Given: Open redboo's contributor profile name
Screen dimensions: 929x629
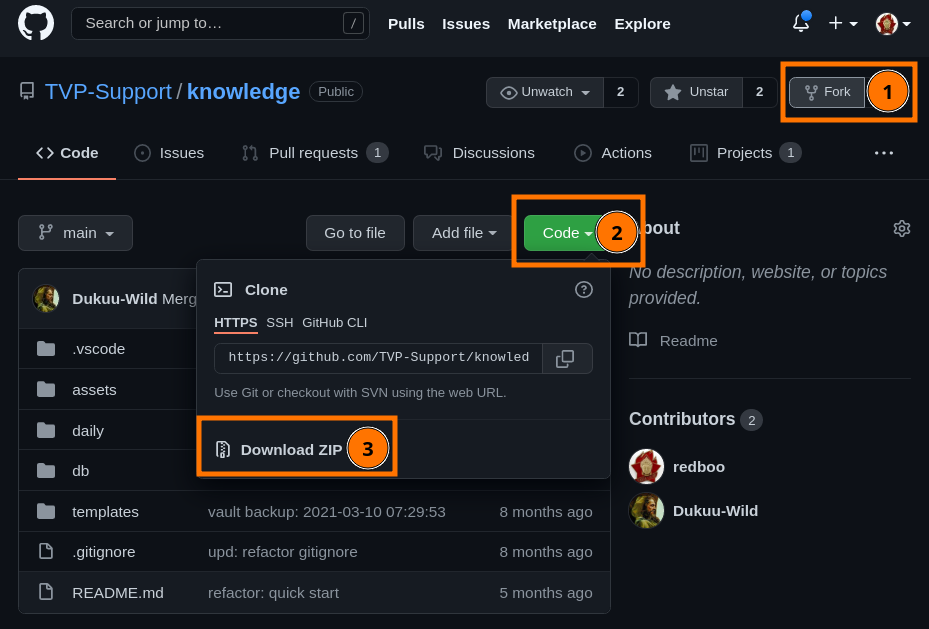Looking at the screenshot, I should (x=699, y=467).
